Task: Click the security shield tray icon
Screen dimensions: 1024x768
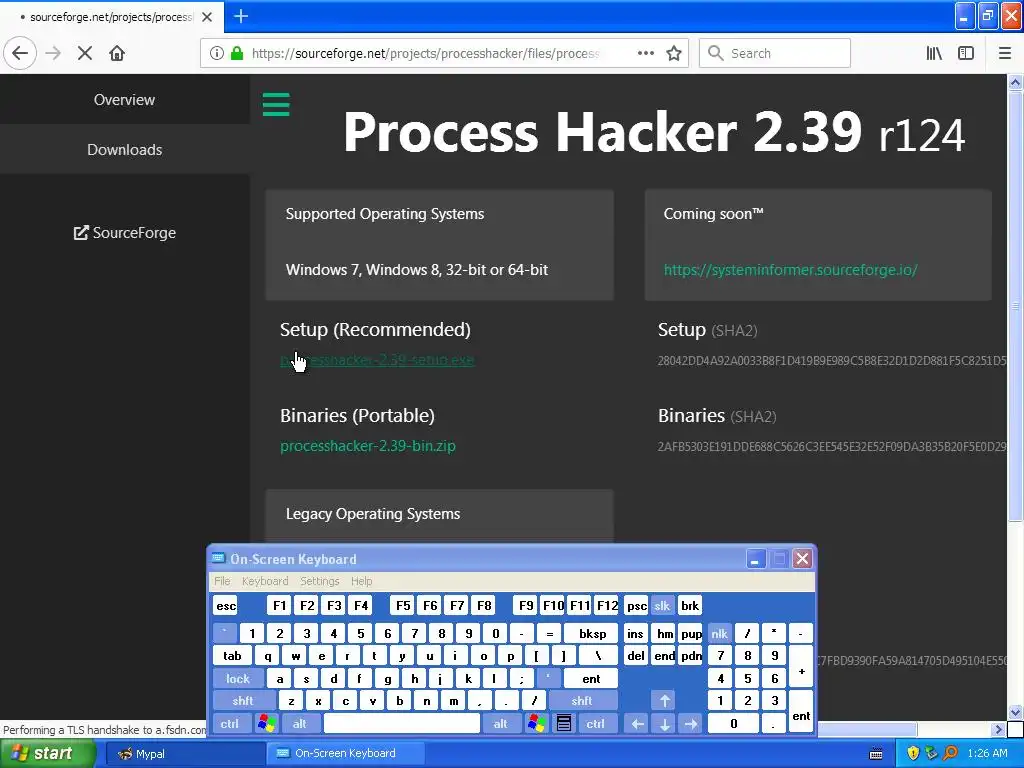Action: [913, 754]
